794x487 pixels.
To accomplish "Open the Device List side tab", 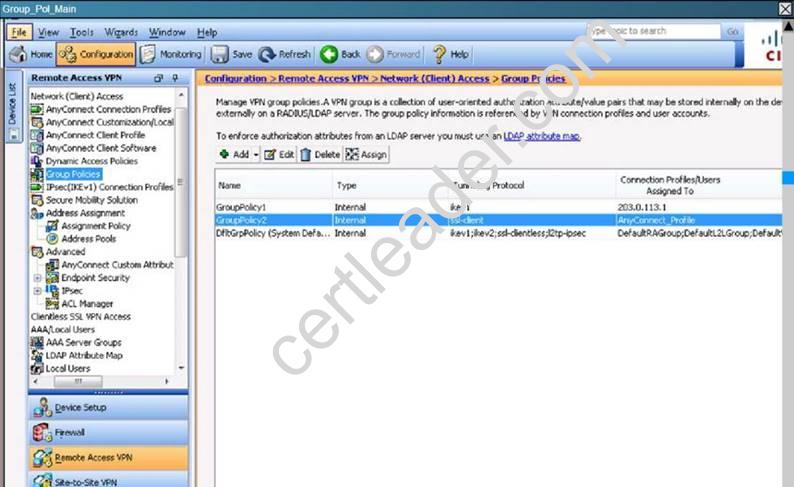I will pyautogui.click(x=14, y=106).
